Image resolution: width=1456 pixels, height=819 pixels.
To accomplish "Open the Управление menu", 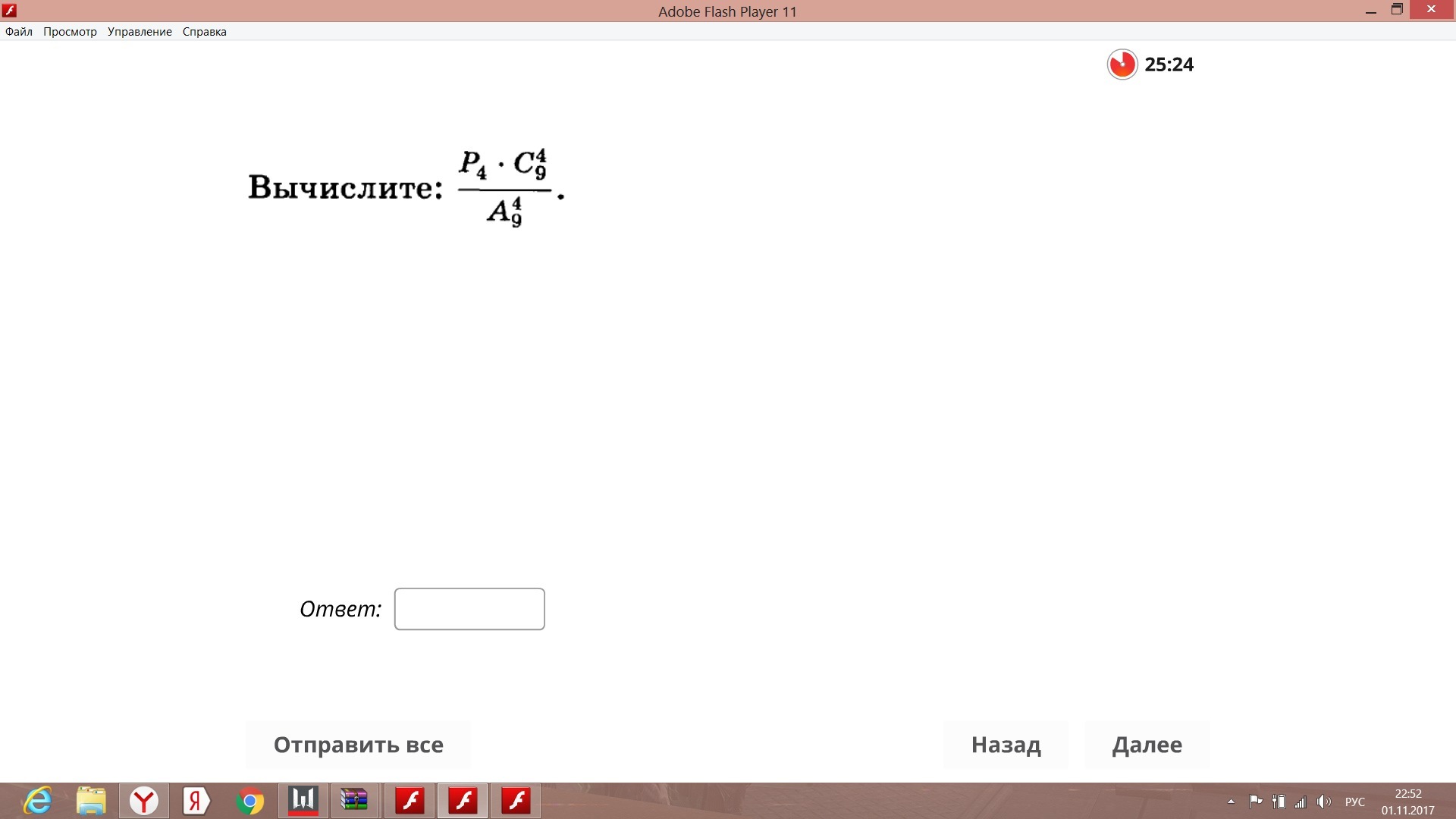I will click(140, 32).
